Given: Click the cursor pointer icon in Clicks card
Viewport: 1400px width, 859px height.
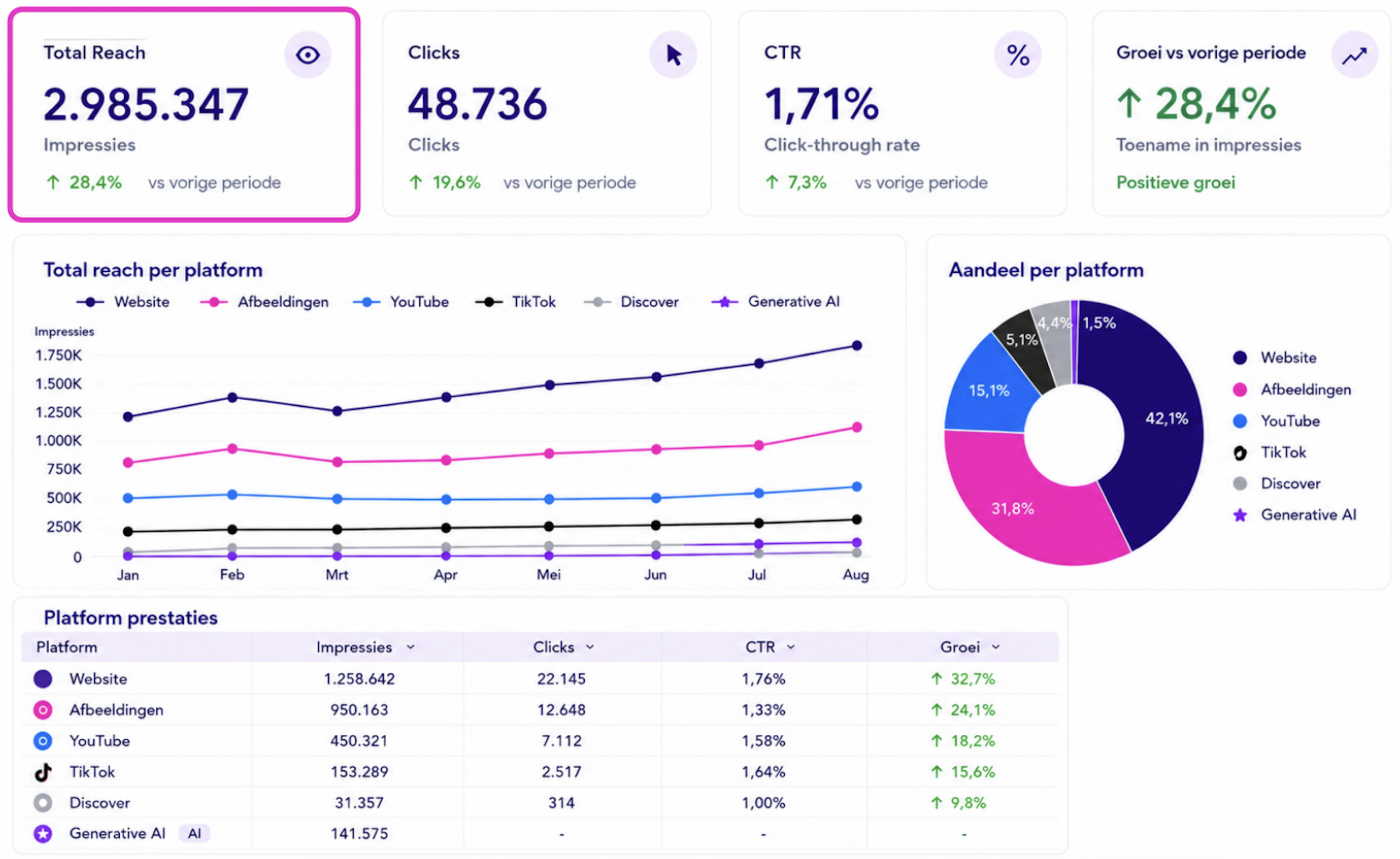Looking at the screenshot, I should 673,55.
